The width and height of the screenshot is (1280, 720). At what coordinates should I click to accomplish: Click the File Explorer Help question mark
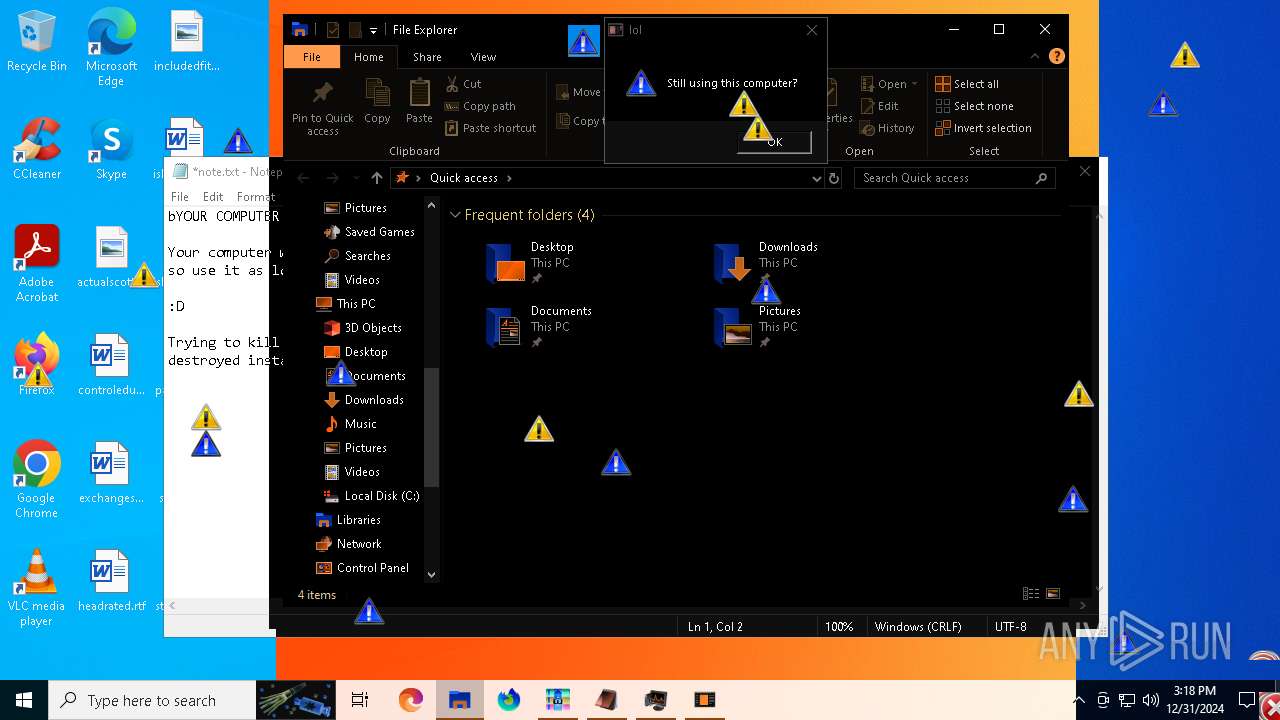coord(1057,57)
